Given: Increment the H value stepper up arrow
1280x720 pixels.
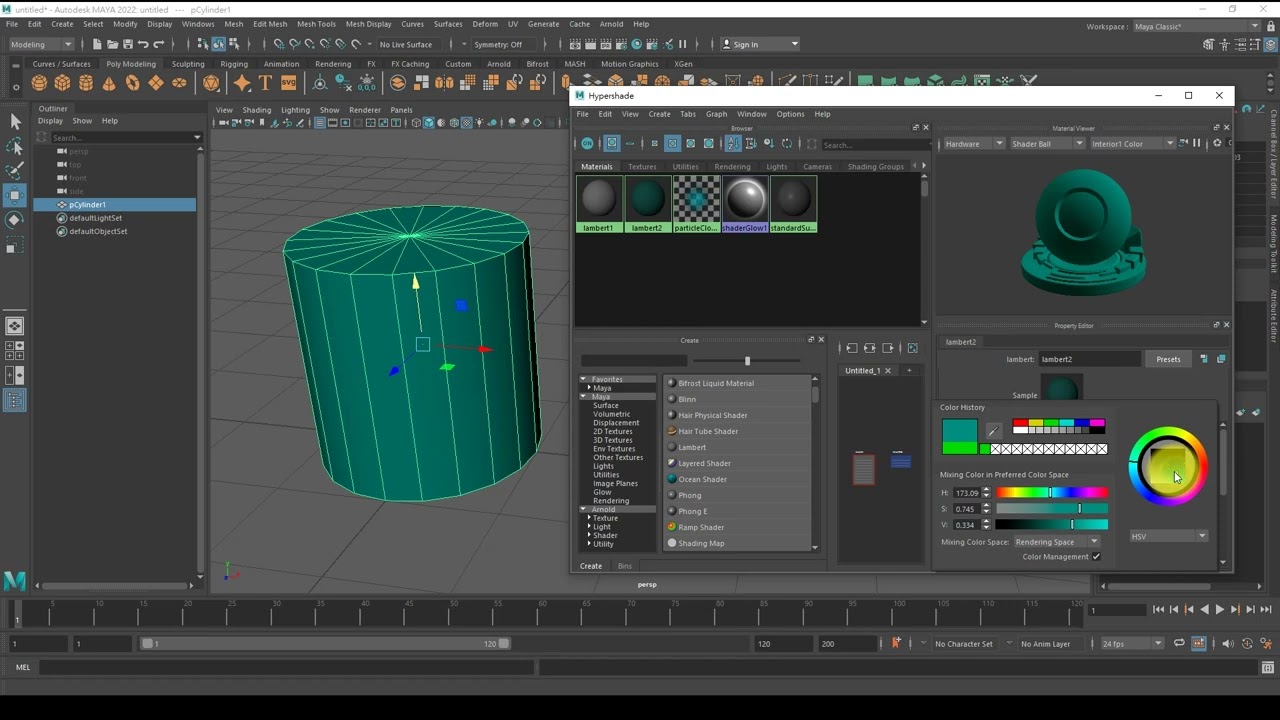Looking at the screenshot, I should click(x=986, y=490).
